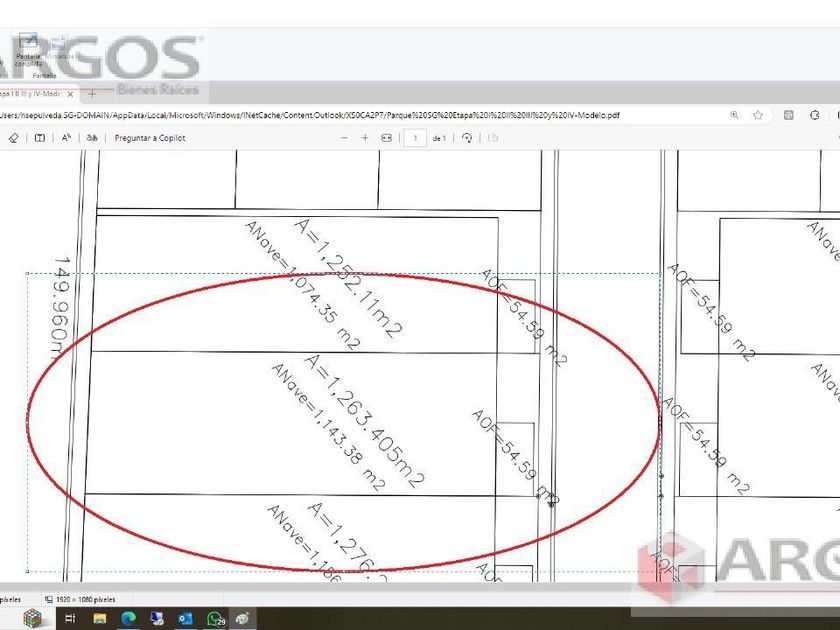Click the grey square icon beside the star

pyautogui.click(x=789, y=115)
